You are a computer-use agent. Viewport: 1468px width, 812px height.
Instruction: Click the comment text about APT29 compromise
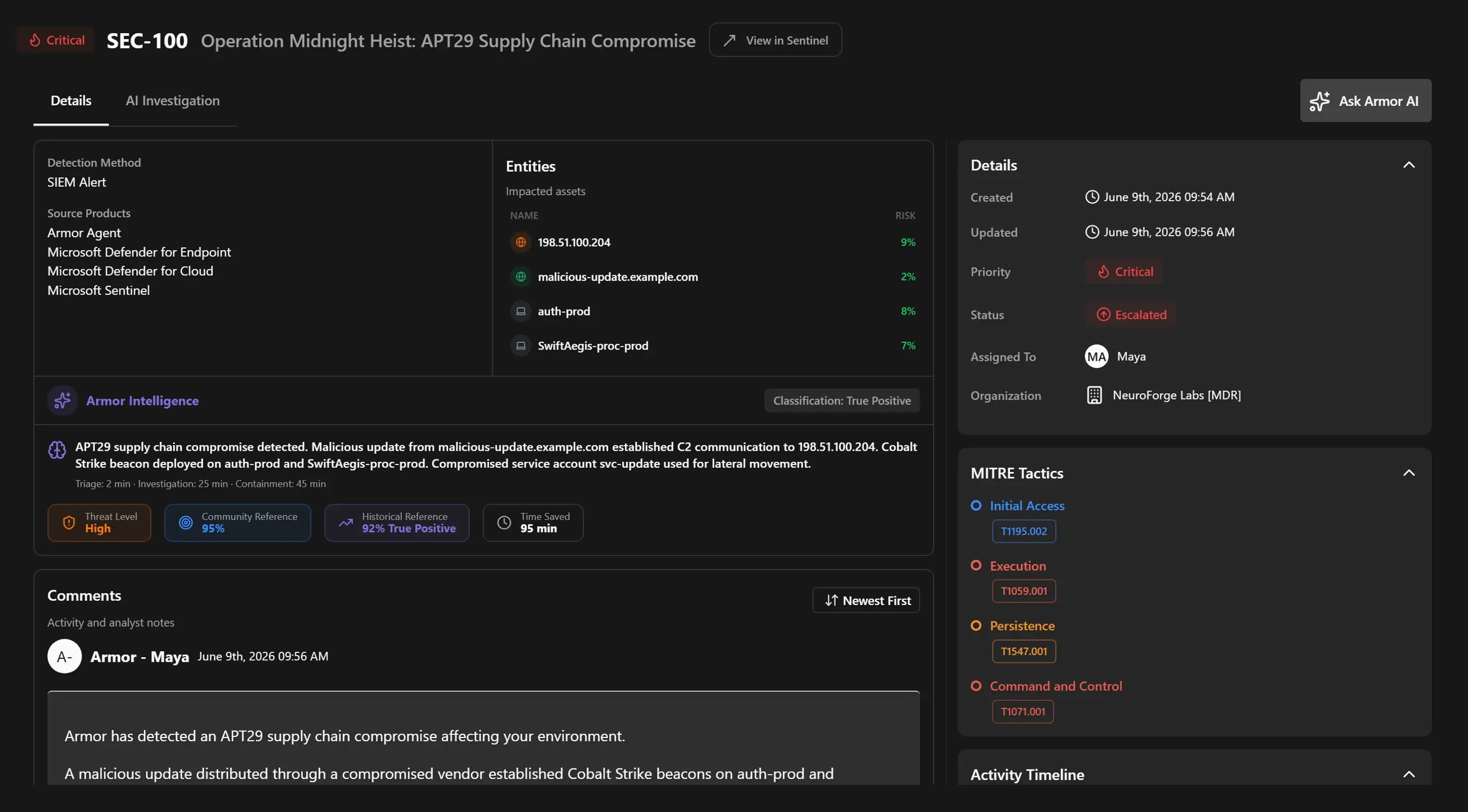(x=345, y=736)
